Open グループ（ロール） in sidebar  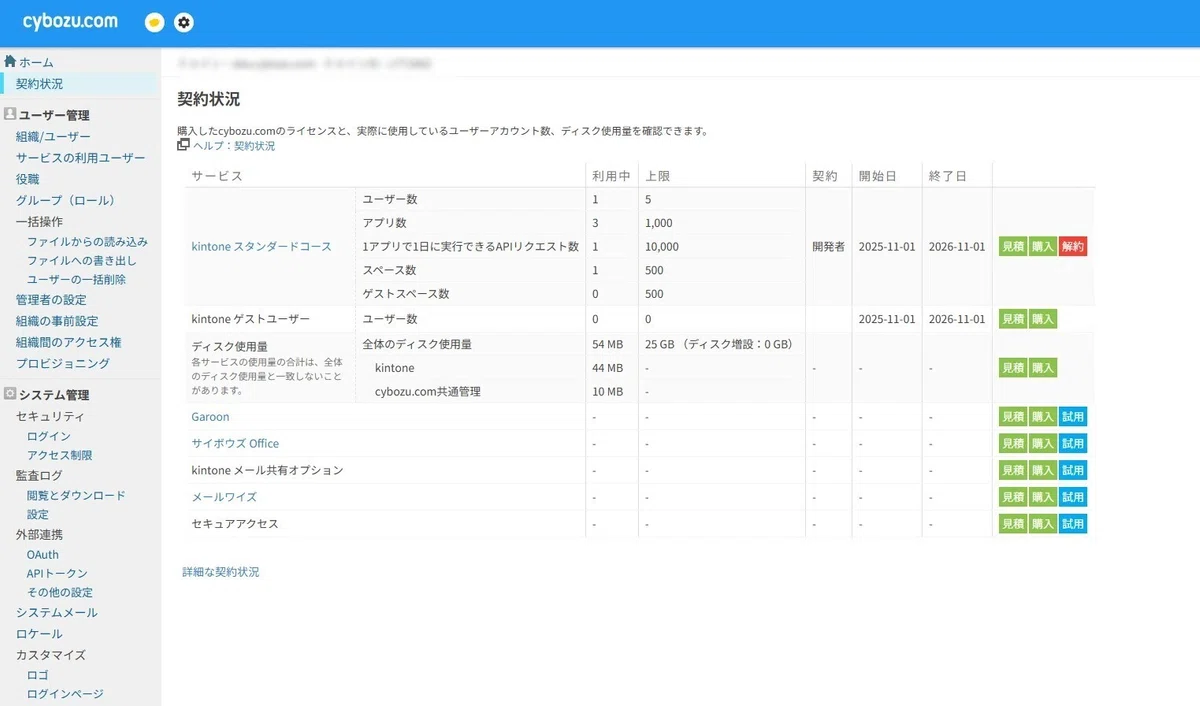click(x=68, y=200)
